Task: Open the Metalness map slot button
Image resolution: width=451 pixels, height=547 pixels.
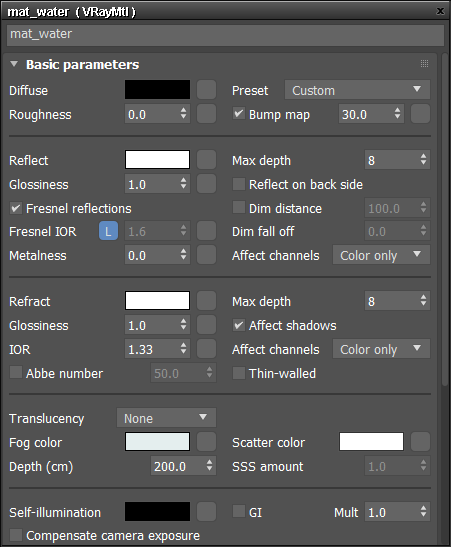Action: point(206,255)
